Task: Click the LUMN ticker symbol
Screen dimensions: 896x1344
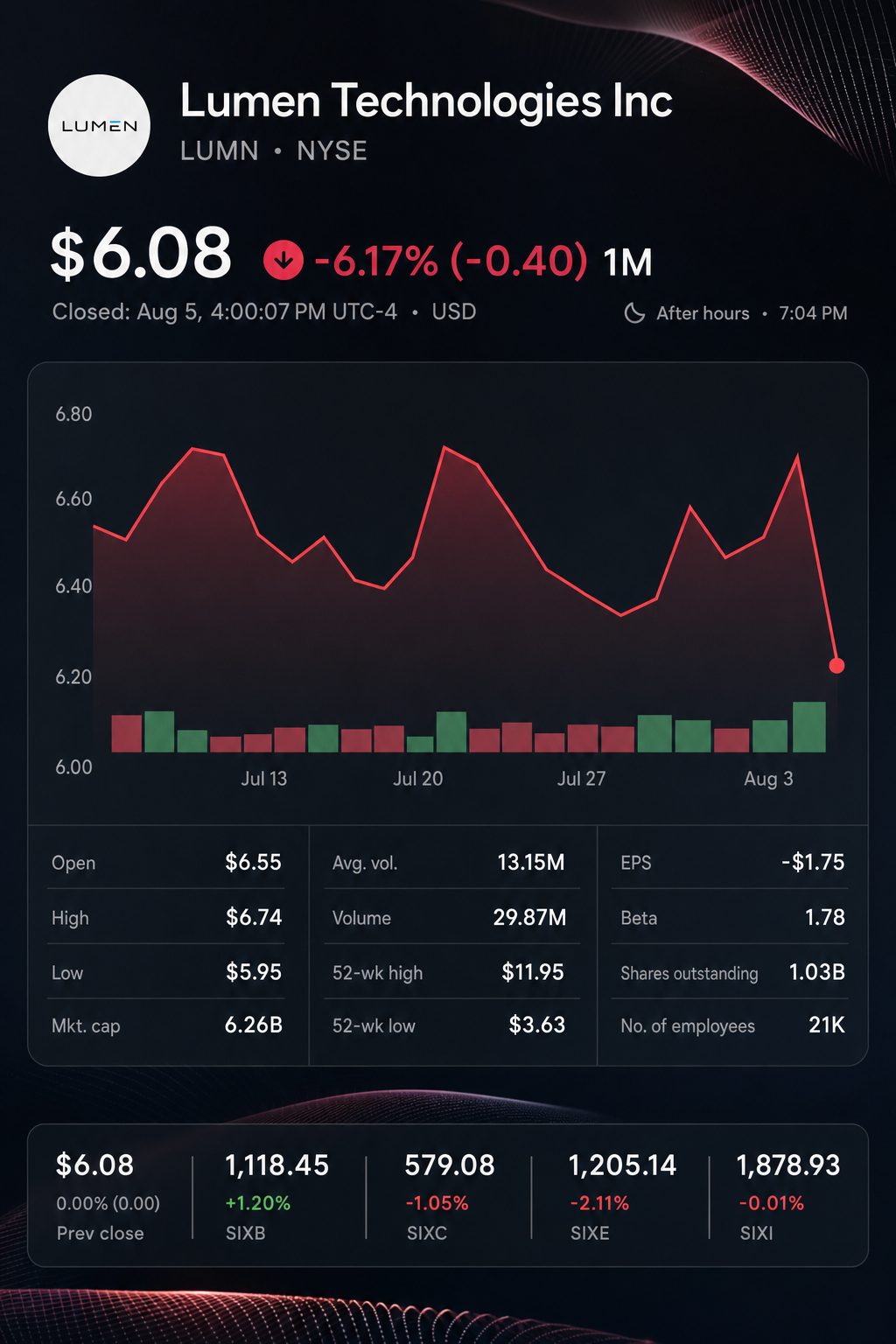Action: pos(220,151)
